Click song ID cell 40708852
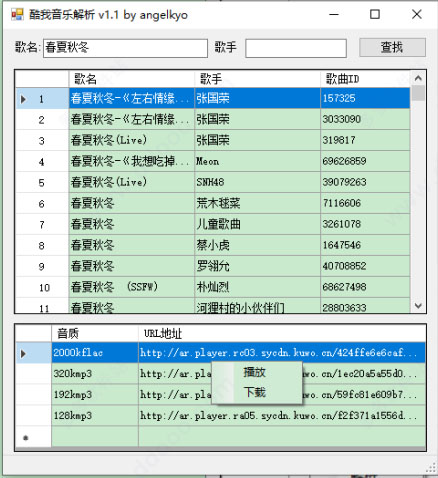 [365, 266]
